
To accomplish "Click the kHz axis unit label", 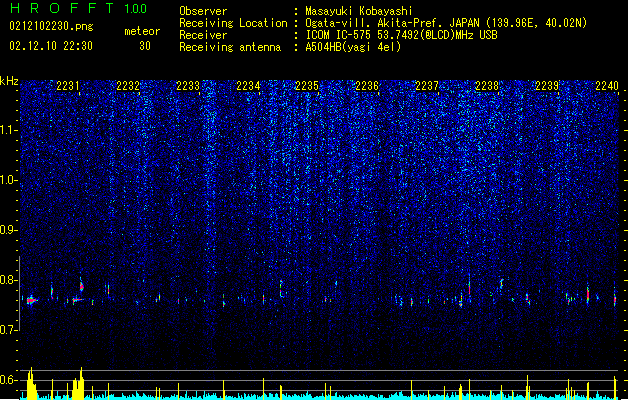I will 9,81.
